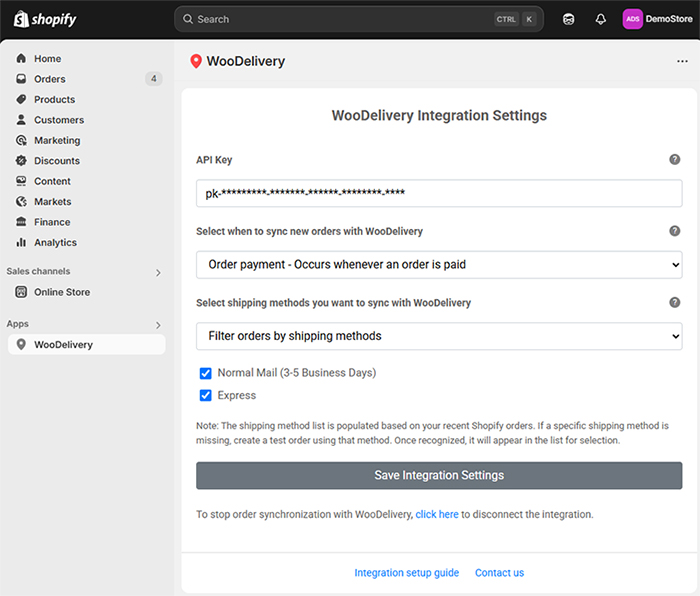The image size is (700, 596).
Task: Click the Discounts badge icon
Action: pyautogui.click(x=21, y=161)
